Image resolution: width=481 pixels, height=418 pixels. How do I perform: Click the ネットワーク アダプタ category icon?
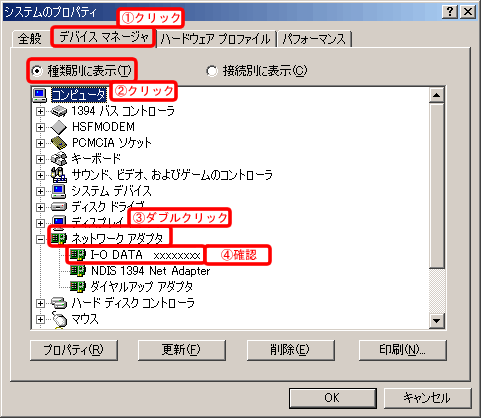click(59, 239)
